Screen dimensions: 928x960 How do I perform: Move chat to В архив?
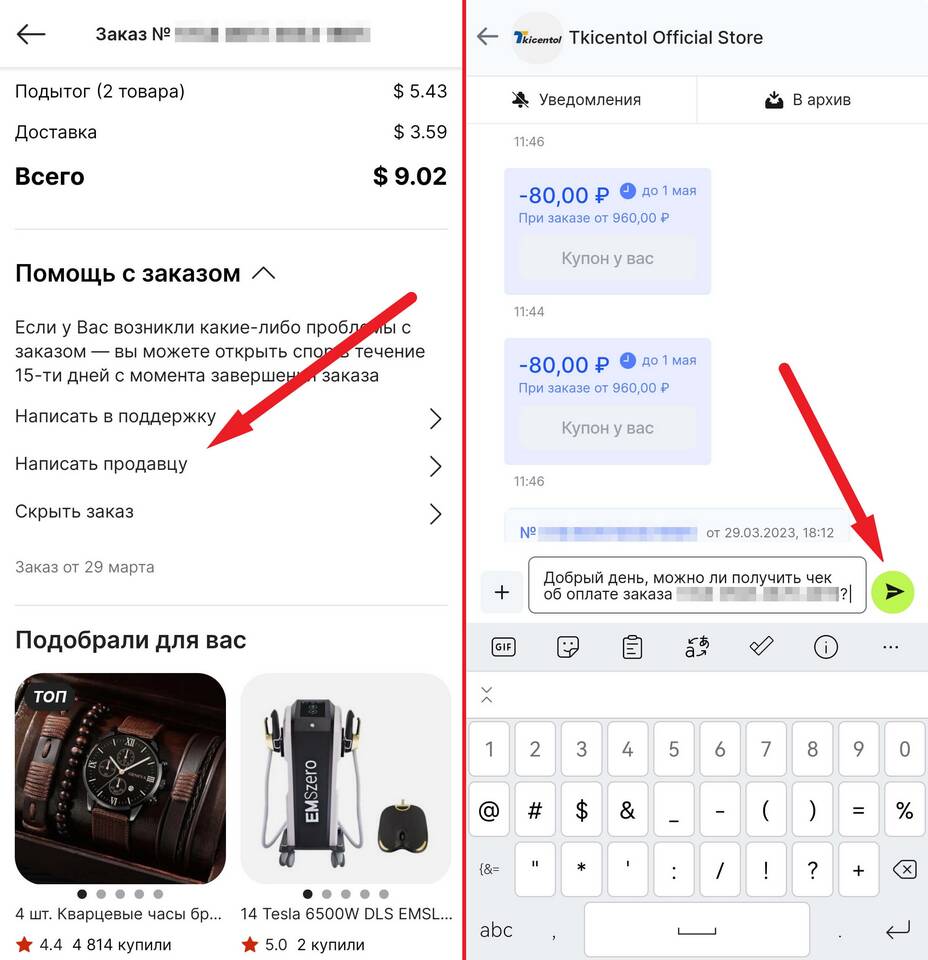(808, 100)
